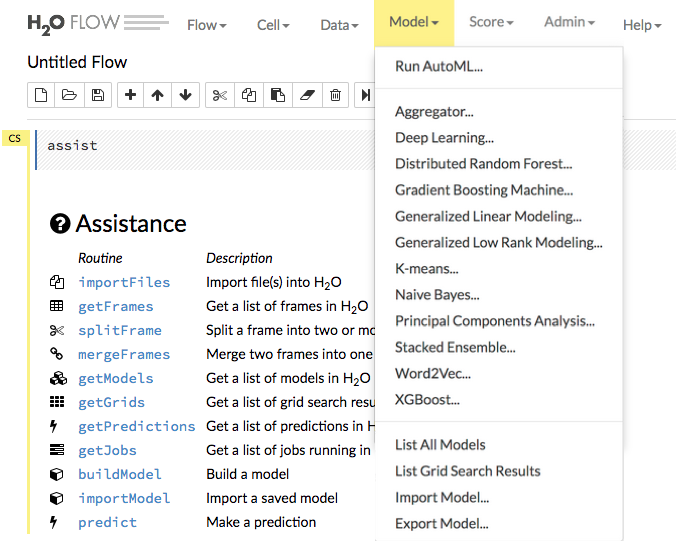Viewport: 676px width, 544px height.
Task: Open the mergeFrames routine link
Action: point(124,354)
